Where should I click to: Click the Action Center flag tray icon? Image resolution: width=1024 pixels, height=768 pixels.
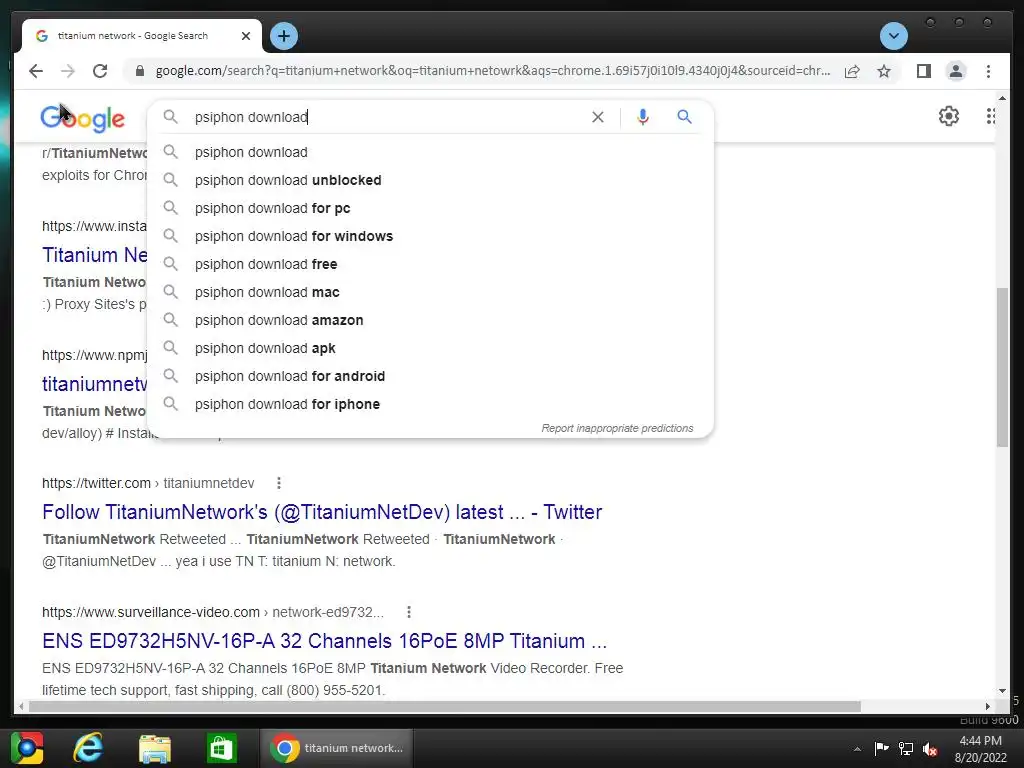pos(881,748)
